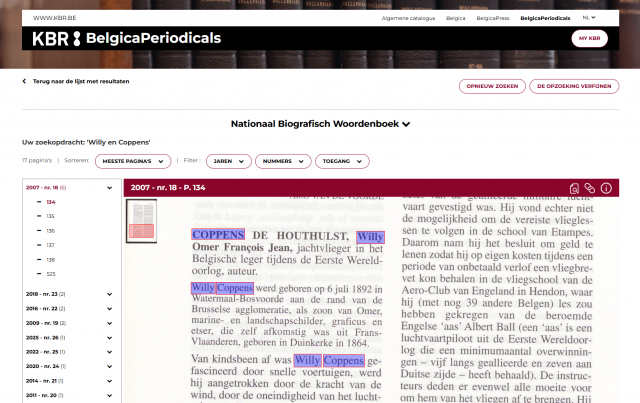Collapse the 2007 - nr. 18 issue list

coord(109,188)
